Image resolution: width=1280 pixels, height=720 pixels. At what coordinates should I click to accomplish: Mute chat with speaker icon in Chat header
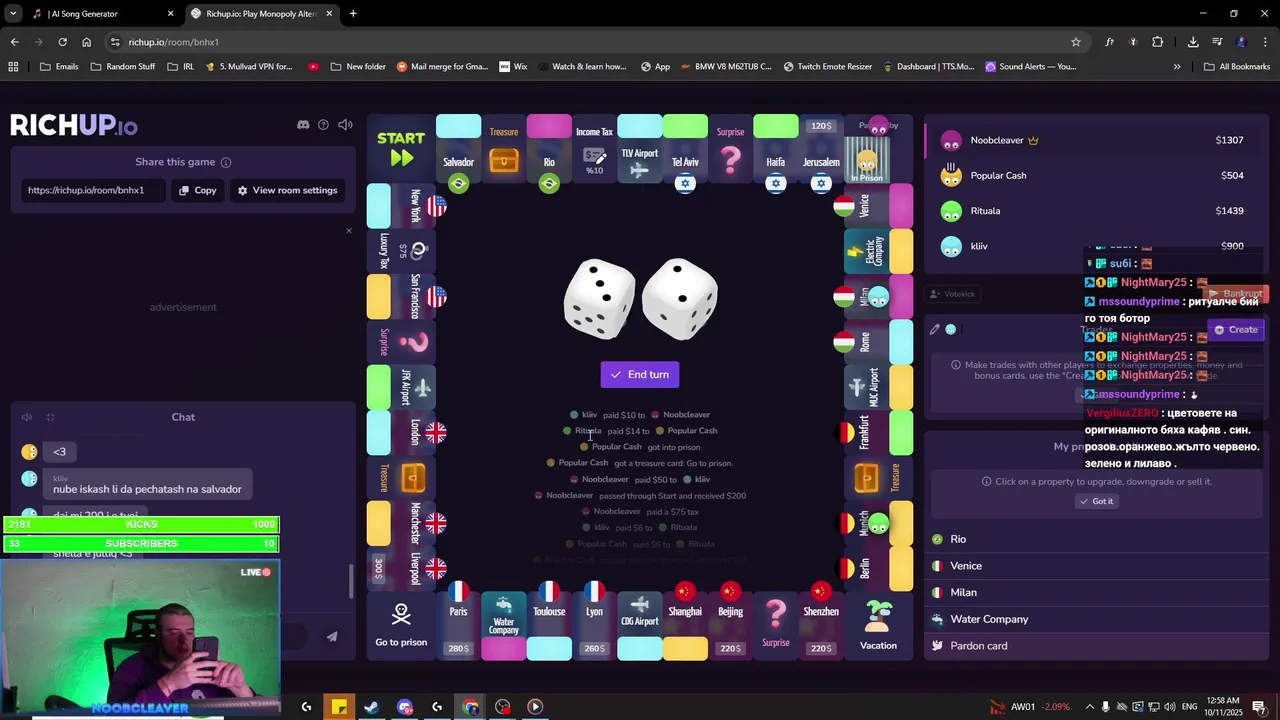[27, 417]
